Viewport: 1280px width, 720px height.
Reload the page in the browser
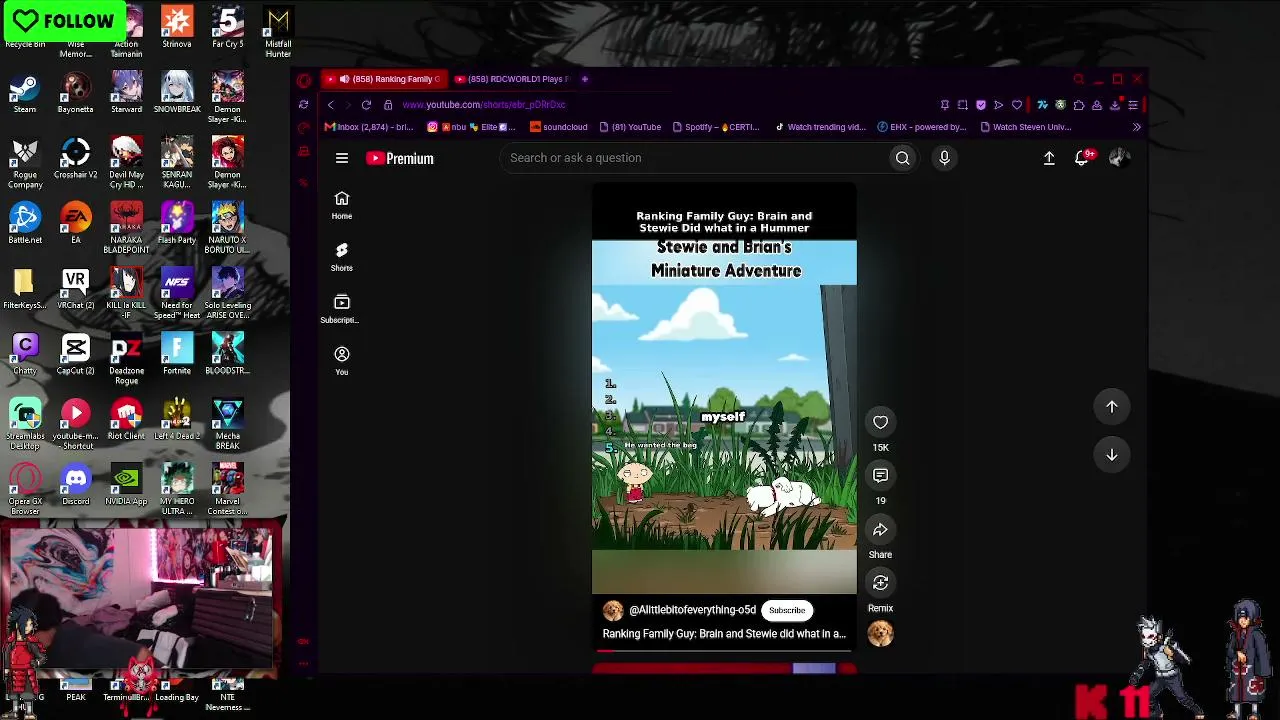tap(366, 105)
